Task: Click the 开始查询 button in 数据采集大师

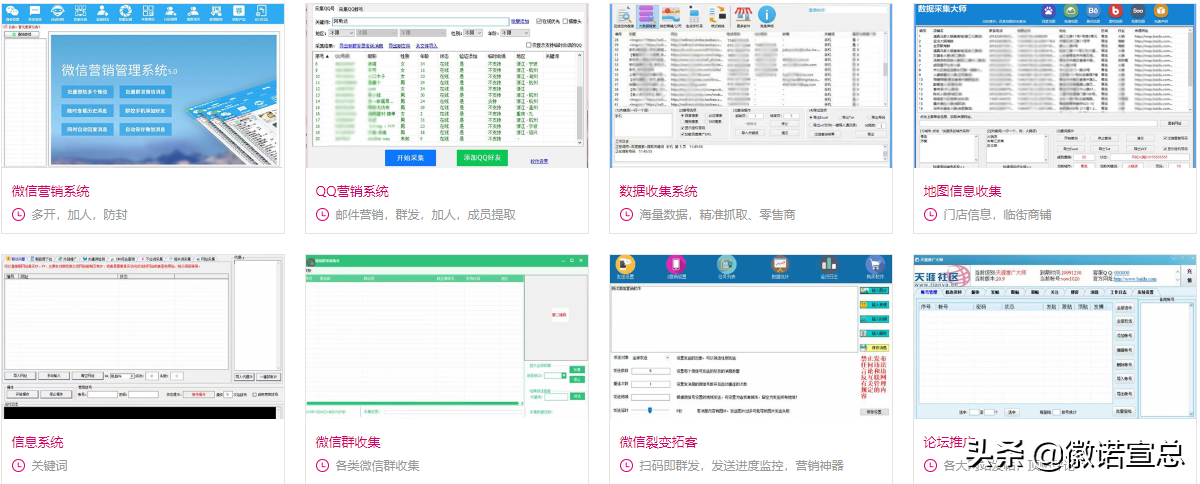Action: click(x=1071, y=138)
